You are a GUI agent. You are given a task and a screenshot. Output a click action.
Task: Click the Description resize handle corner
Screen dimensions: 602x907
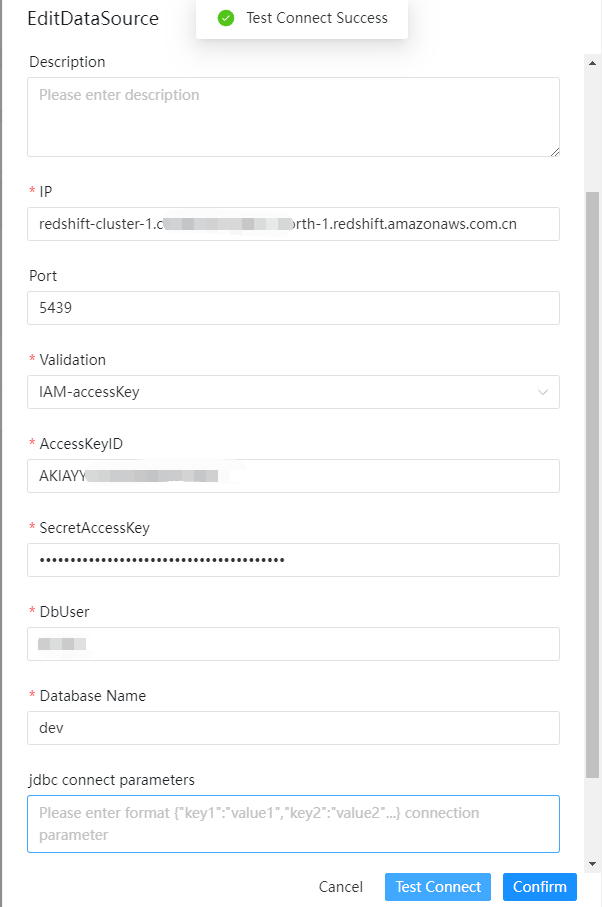pyautogui.click(x=554, y=151)
